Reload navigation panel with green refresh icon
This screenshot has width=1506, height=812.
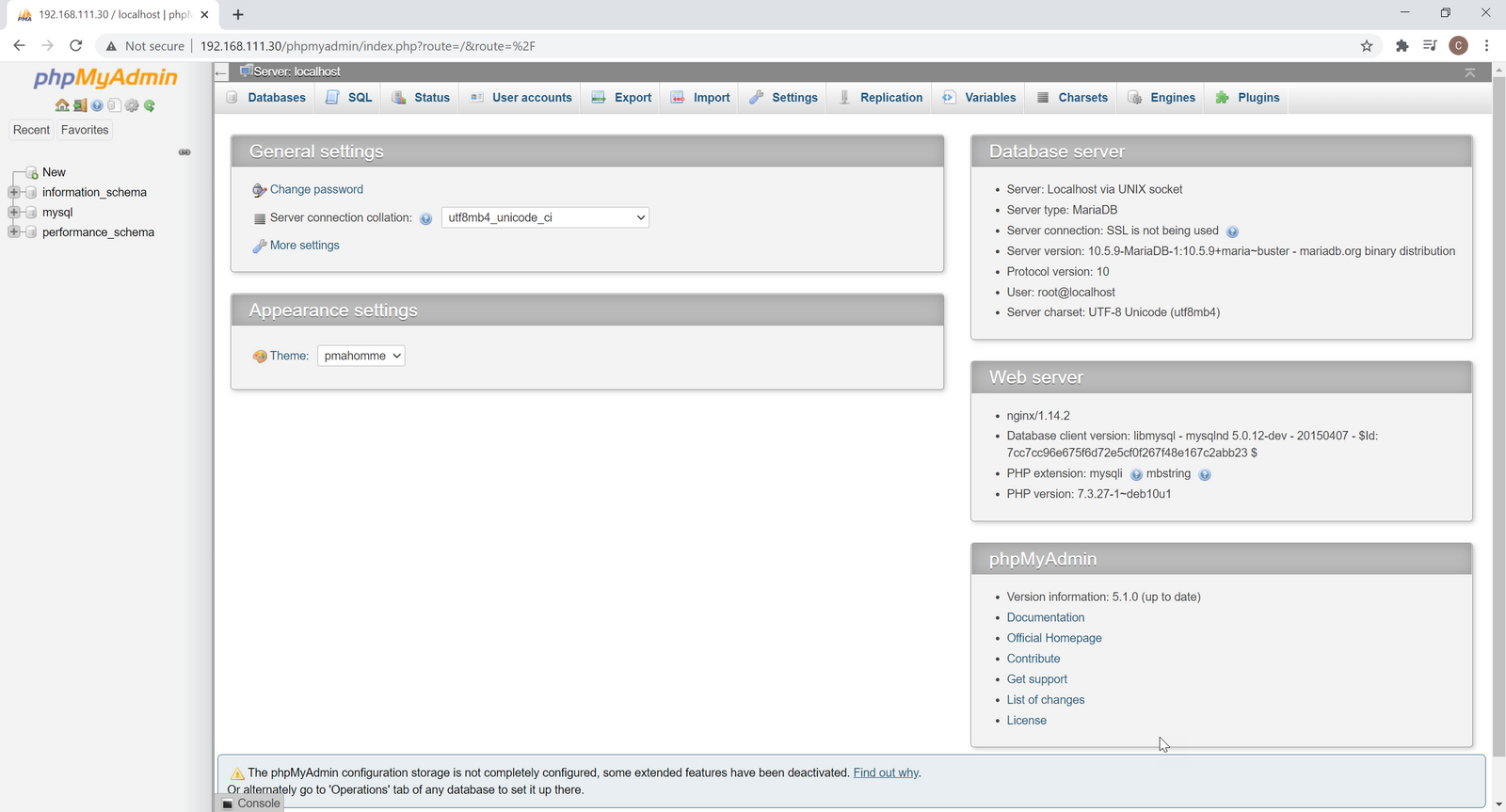click(x=149, y=105)
